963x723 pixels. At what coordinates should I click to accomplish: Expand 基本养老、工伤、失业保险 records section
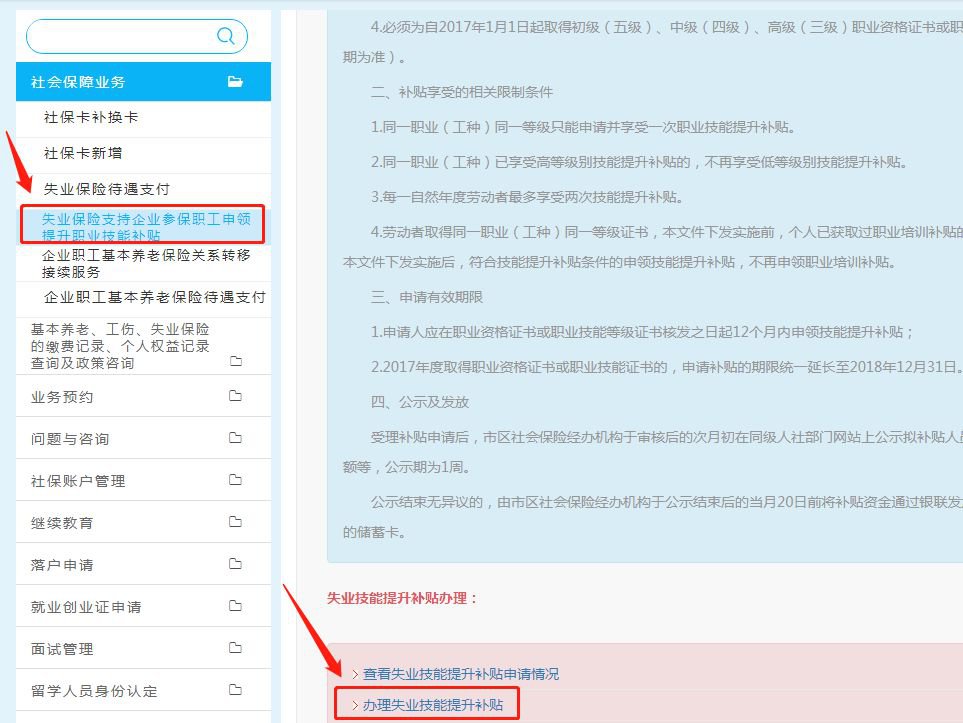(x=120, y=346)
